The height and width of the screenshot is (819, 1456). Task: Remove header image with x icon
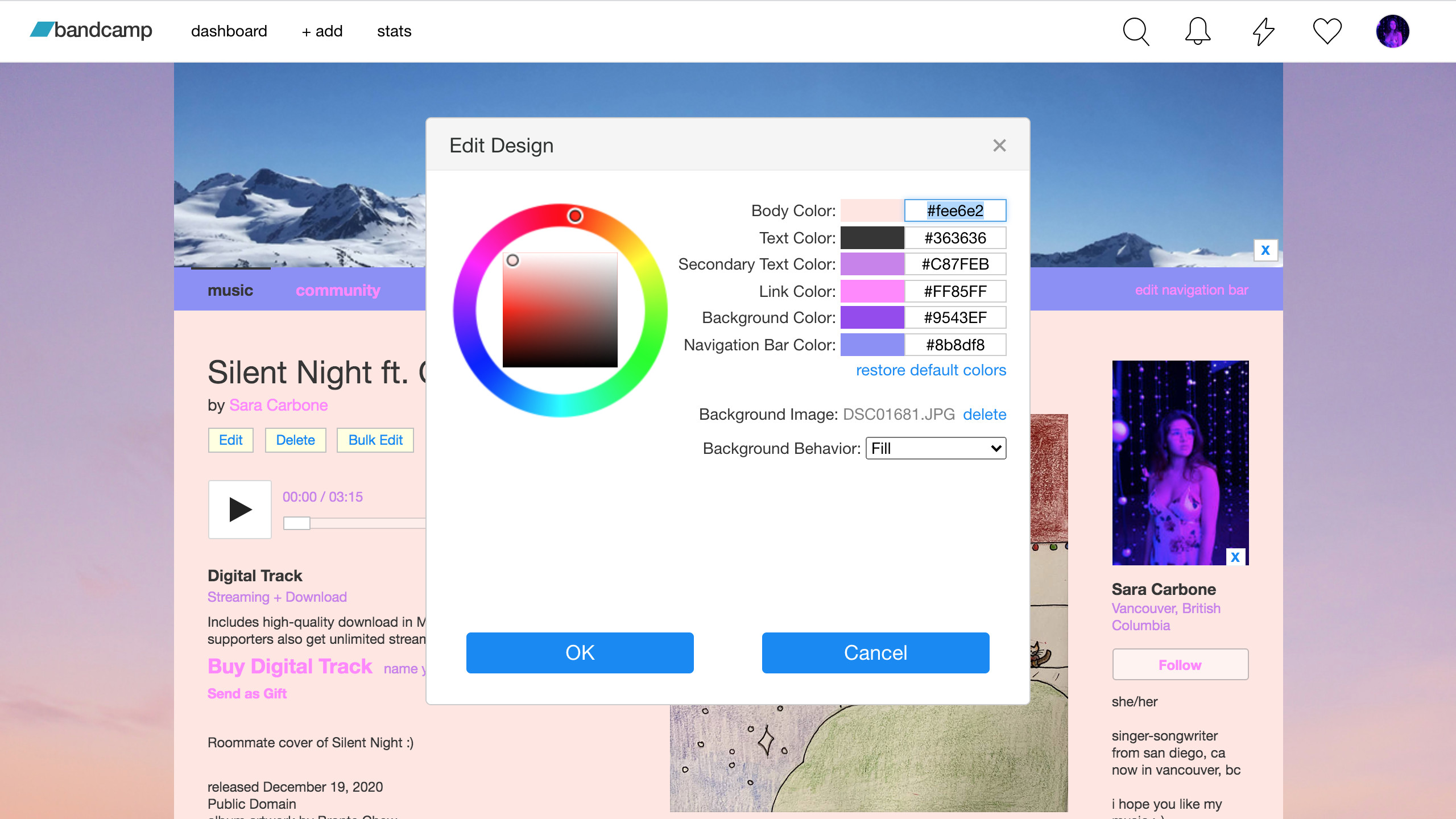point(1265,250)
